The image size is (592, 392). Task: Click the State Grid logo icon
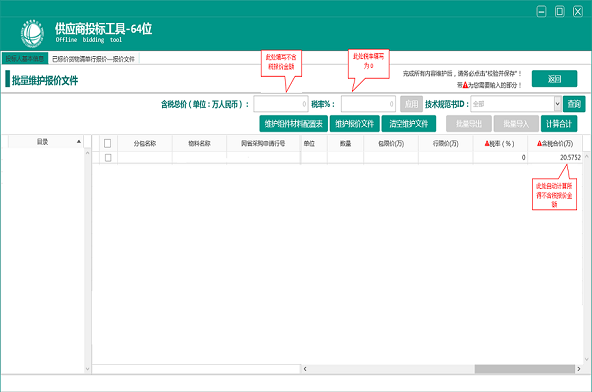[32, 34]
